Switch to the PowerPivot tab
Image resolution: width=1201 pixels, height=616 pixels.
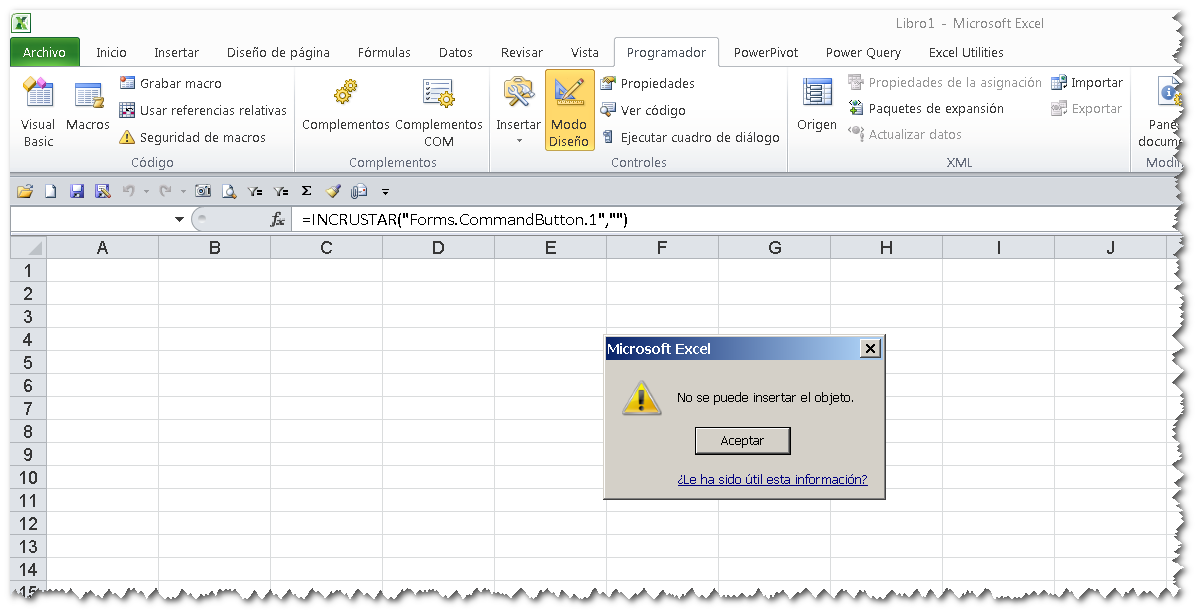(765, 52)
